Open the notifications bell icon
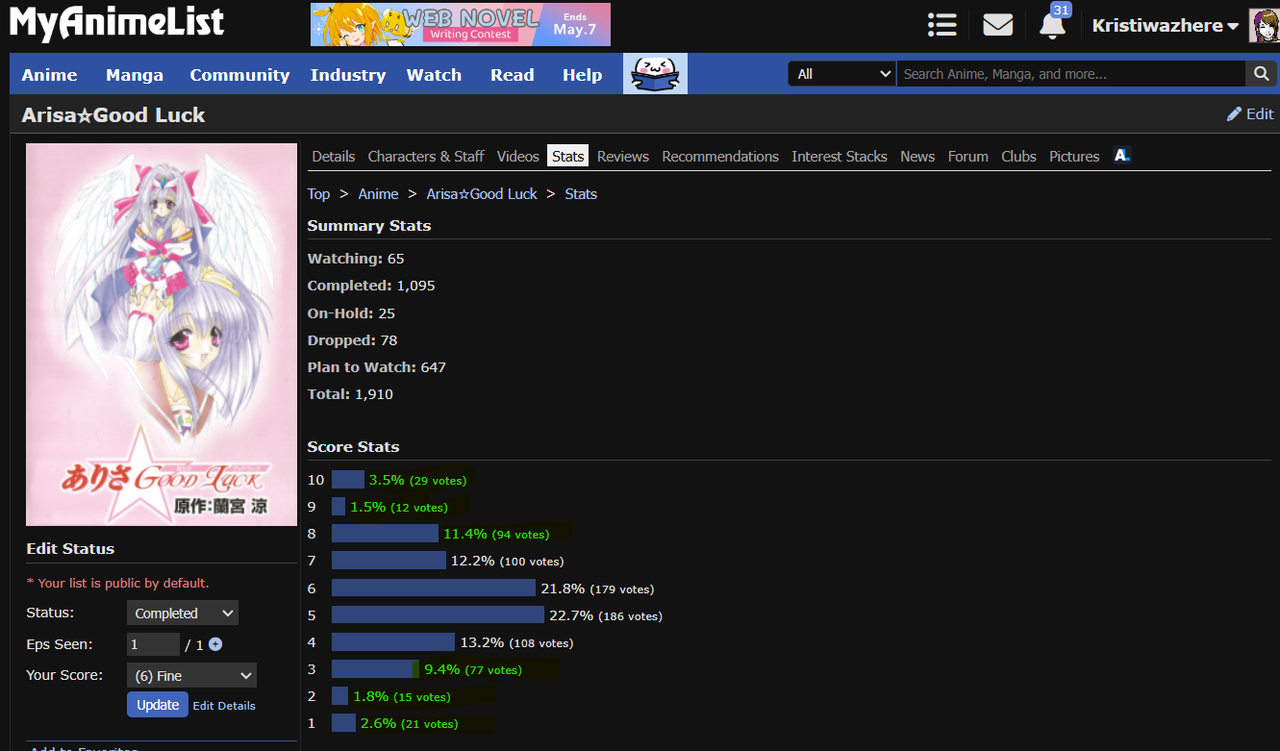1280x751 pixels. (1052, 25)
